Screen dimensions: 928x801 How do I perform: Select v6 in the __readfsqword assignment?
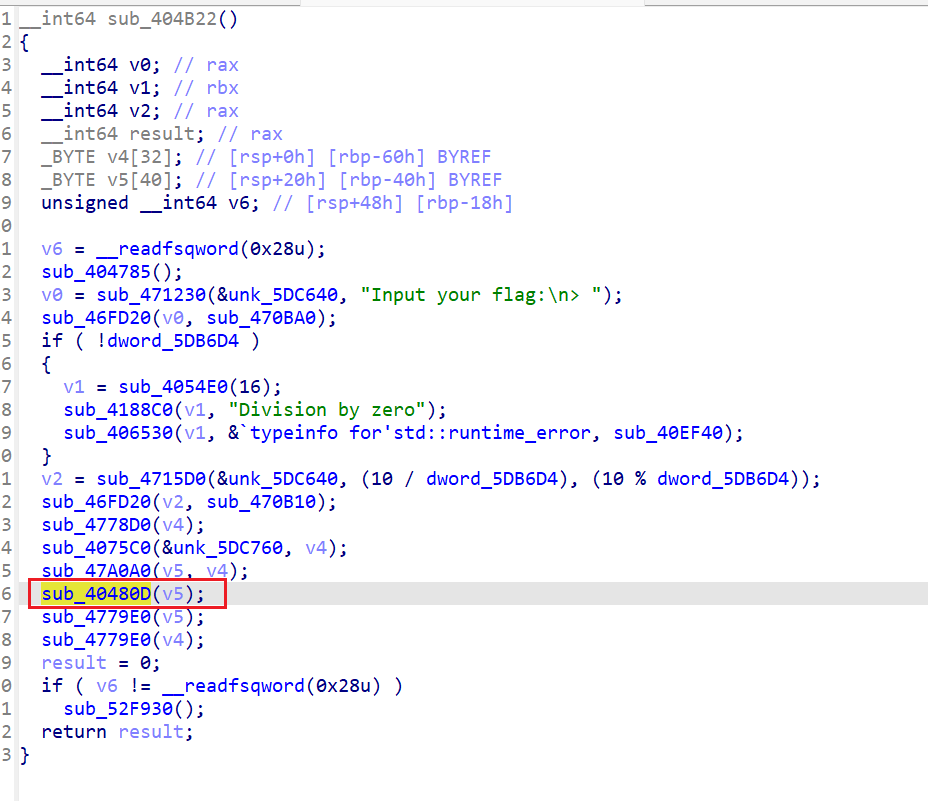(x=52, y=249)
